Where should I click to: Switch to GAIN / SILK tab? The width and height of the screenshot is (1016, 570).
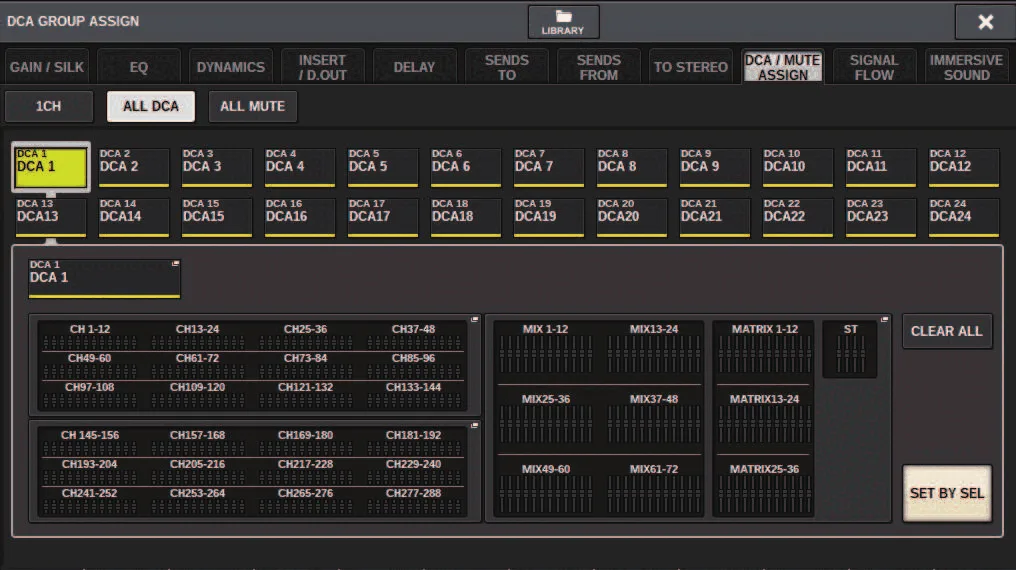coord(47,67)
